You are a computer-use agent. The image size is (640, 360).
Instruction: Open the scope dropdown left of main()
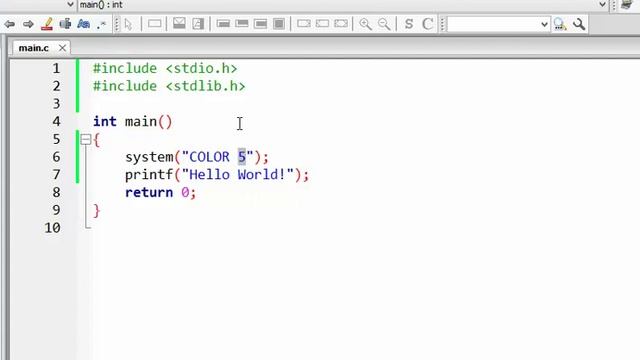(x=70, y=4)
